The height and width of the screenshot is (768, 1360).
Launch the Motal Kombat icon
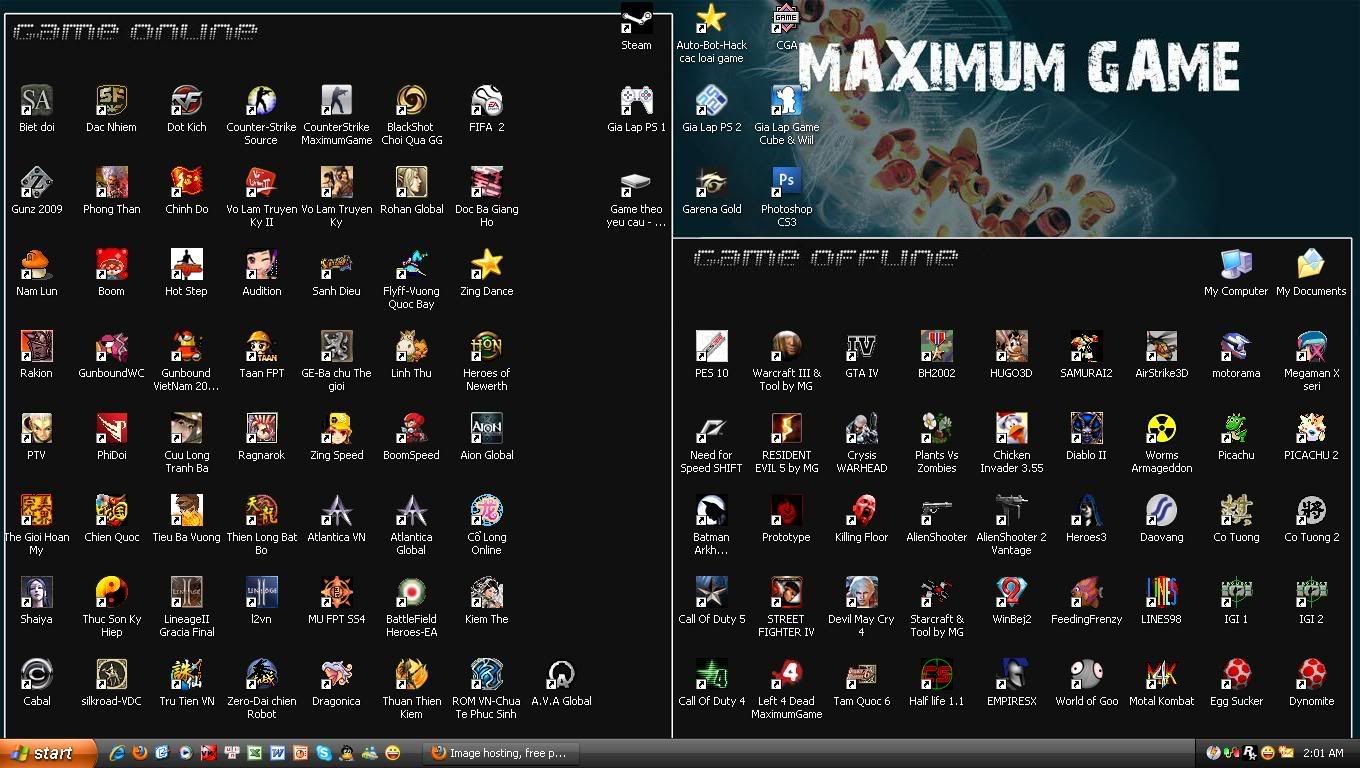tap(1161, 675)
